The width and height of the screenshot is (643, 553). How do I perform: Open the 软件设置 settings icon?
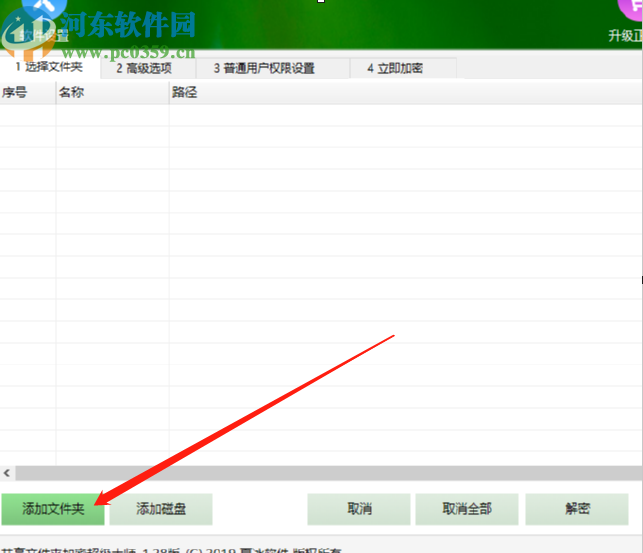[x=44, y=8]
